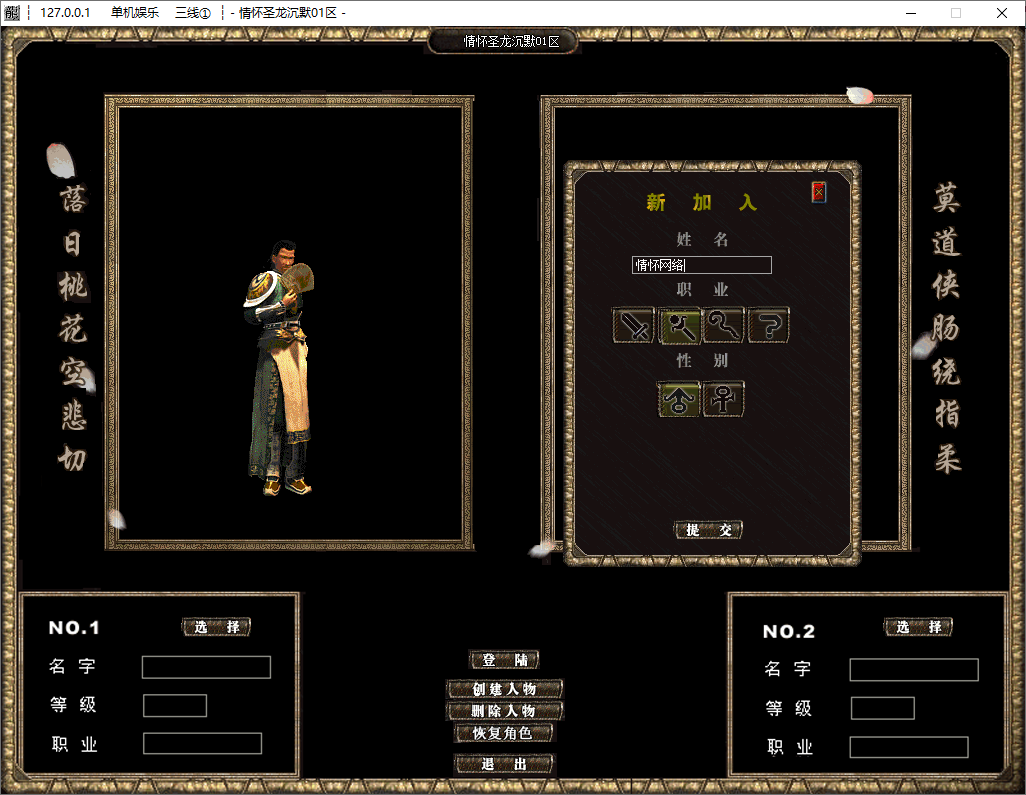
Task: Click NO.2 名字 name field
Action: coord(914,670)
